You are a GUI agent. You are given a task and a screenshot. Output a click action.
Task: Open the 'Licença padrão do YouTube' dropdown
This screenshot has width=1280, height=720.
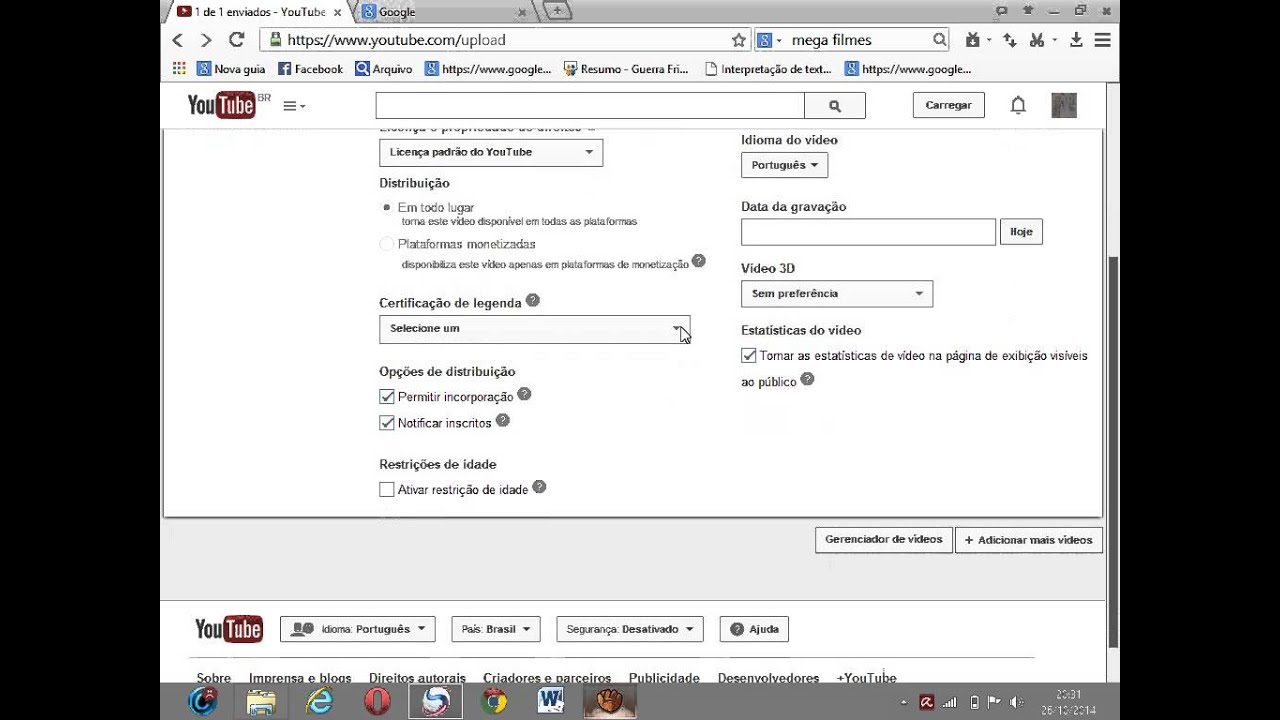click(491, 152)
